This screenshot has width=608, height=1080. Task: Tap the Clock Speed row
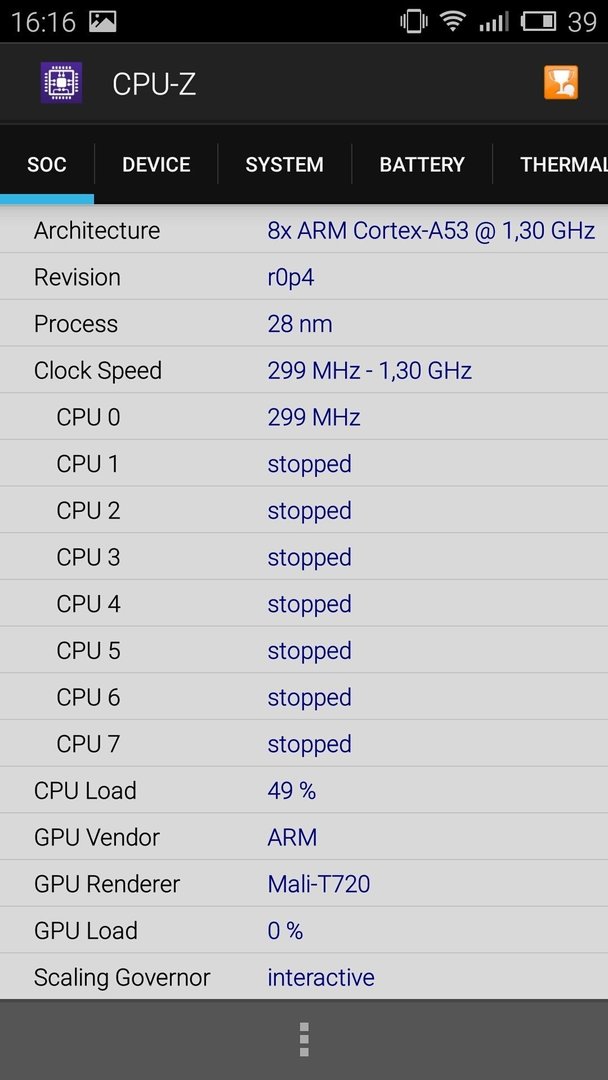pos(304,370)
